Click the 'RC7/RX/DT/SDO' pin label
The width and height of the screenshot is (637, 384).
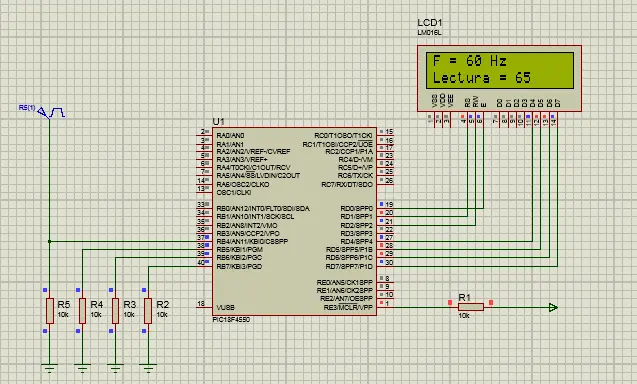coord(347,184)
